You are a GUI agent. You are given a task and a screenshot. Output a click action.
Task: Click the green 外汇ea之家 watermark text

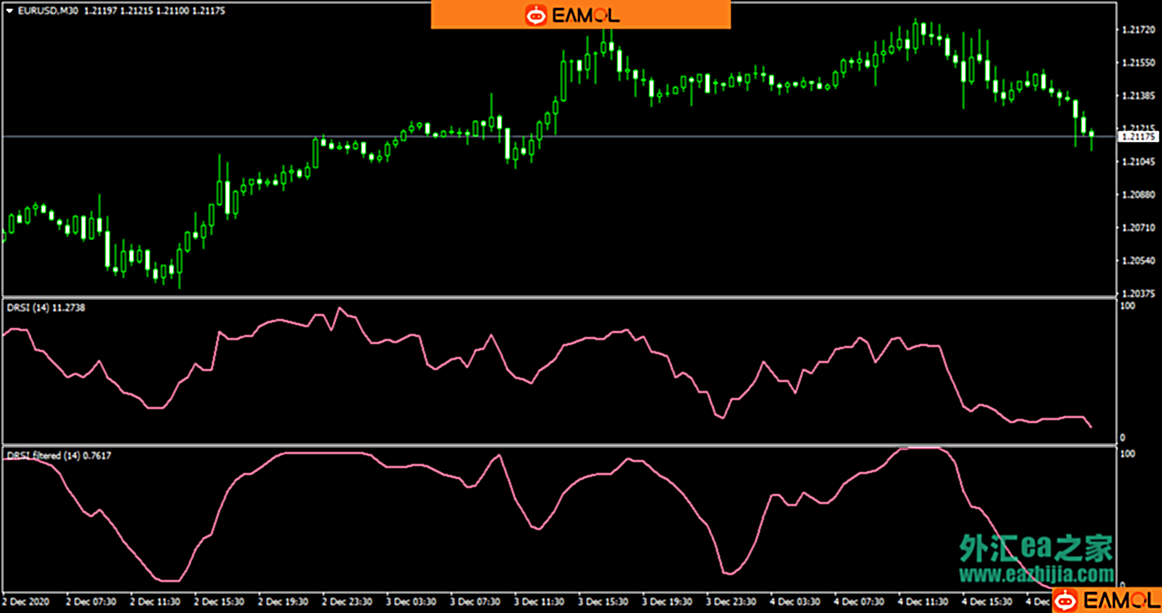point(1036,548)
